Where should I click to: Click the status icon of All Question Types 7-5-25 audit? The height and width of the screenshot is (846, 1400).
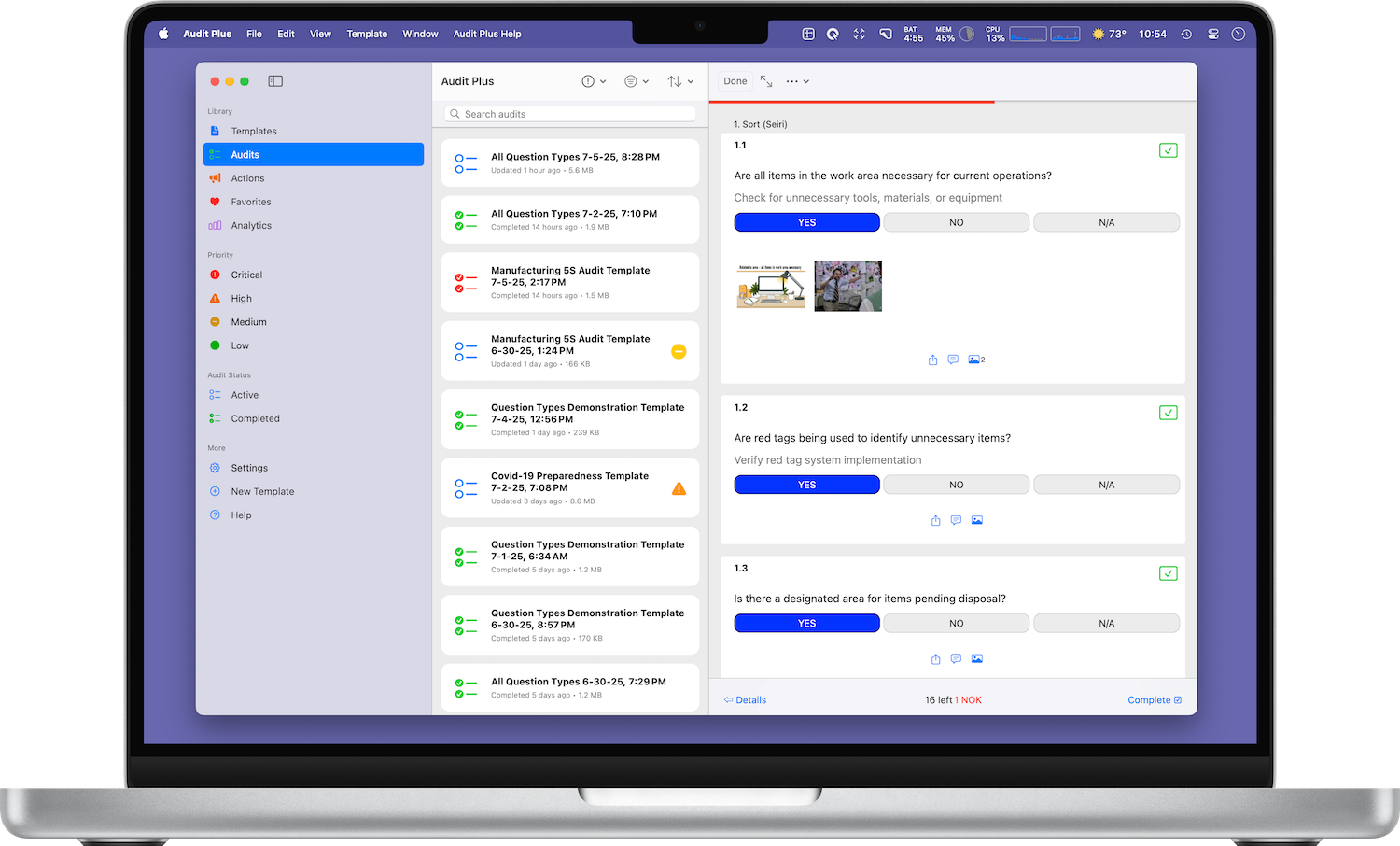pyautogui.click(x=466, y=163)
